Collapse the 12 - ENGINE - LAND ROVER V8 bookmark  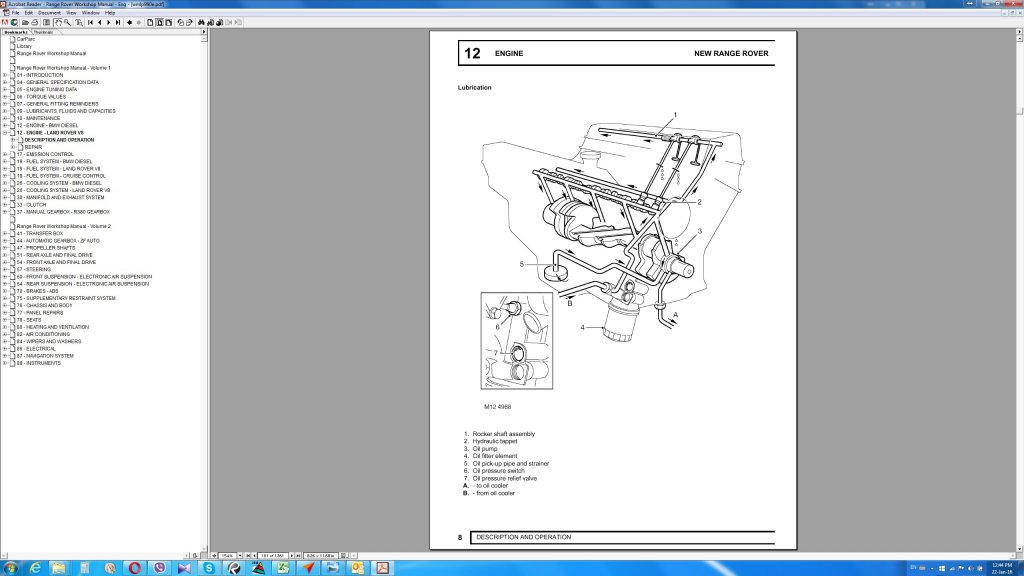5,133
